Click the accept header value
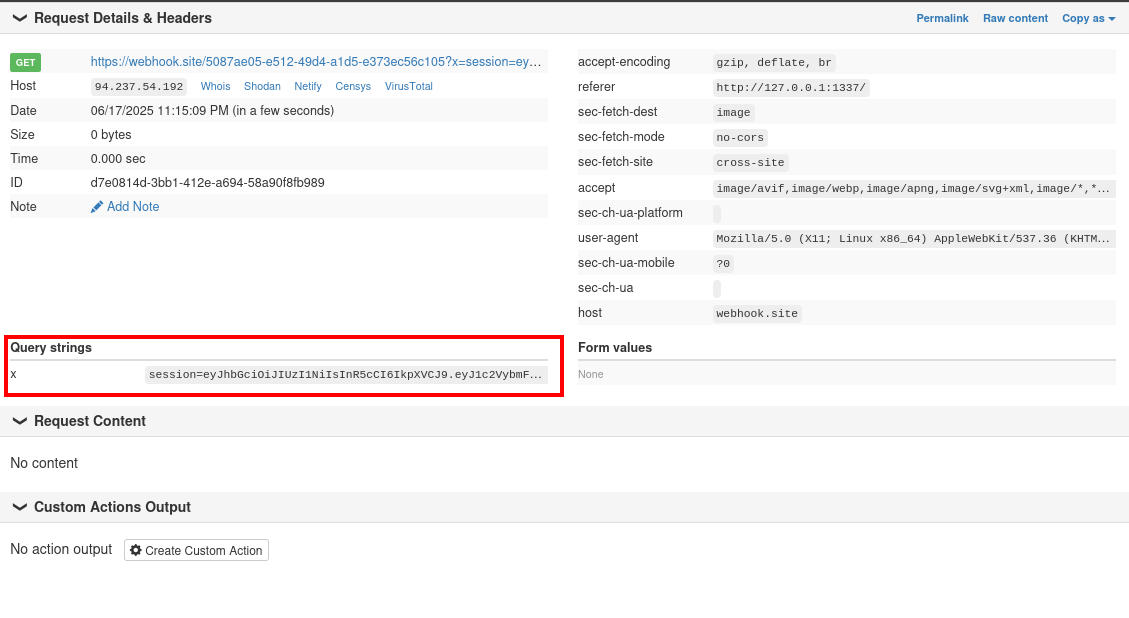 [913, 188]
